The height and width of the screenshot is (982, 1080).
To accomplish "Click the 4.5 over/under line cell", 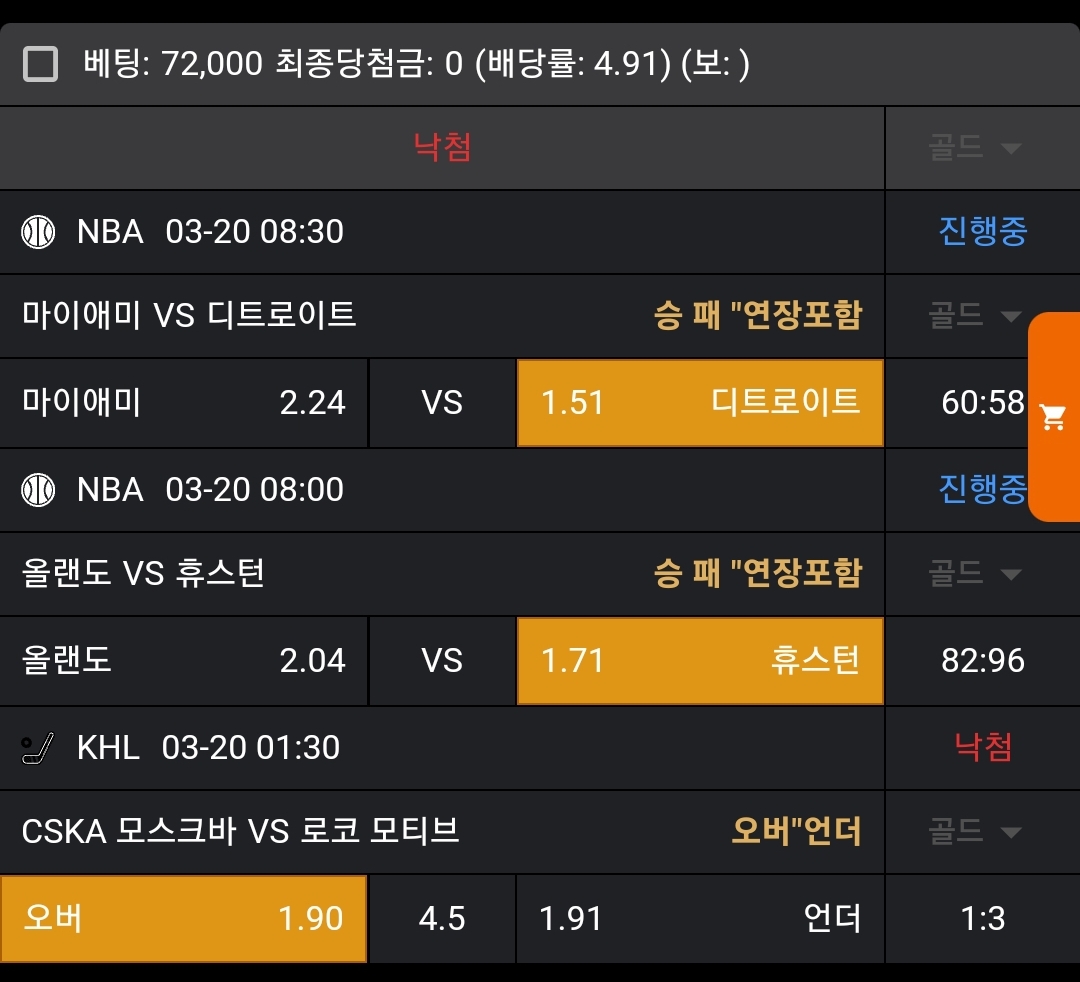I will coord(442,919).
